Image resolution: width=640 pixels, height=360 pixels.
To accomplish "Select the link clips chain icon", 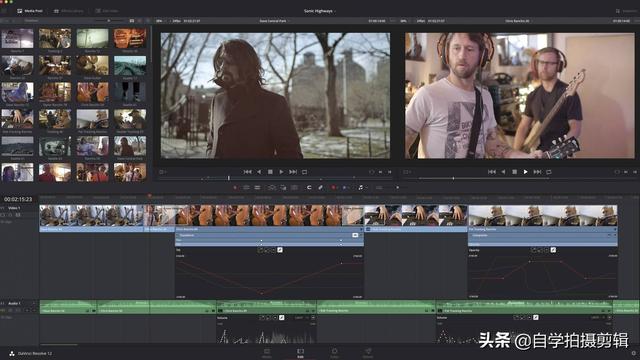I will tap(320, 187).
